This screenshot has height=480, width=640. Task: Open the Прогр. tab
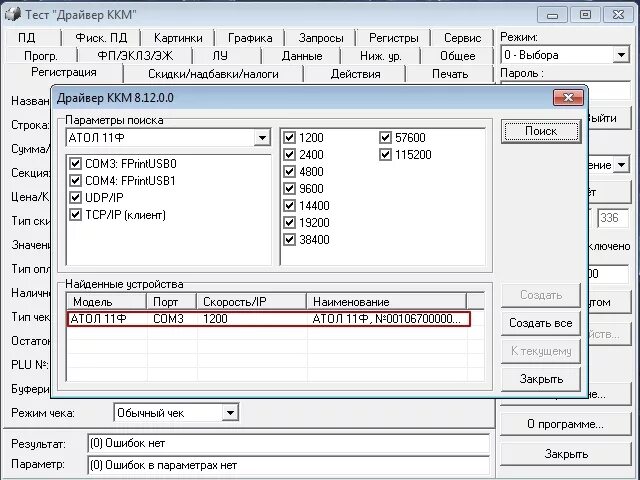coord(41,56)
